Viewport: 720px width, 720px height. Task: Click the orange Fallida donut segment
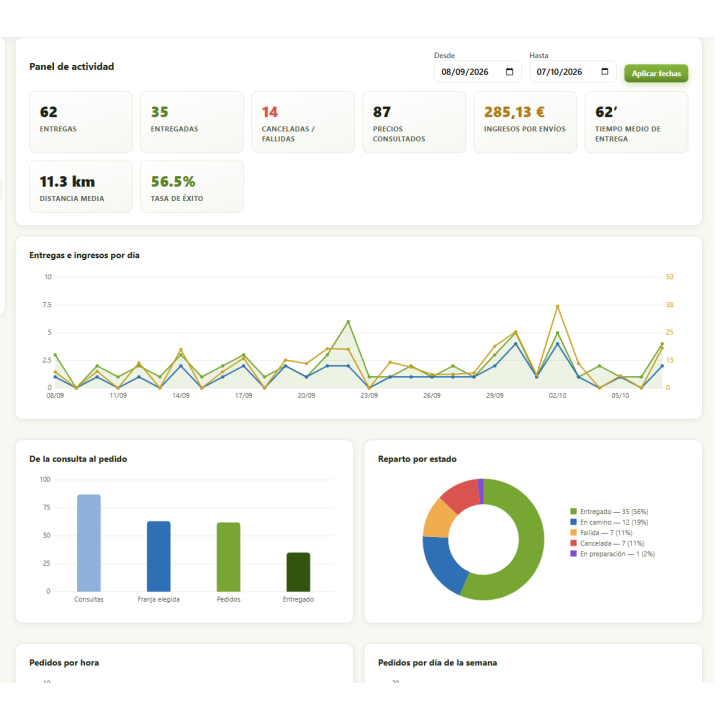[441, 522]
